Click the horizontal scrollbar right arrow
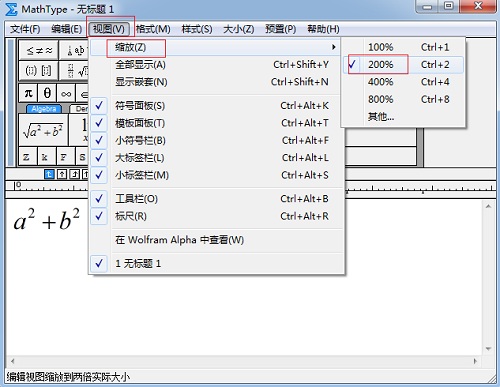This screenshot has width=500, height=387. click(475, 361)
